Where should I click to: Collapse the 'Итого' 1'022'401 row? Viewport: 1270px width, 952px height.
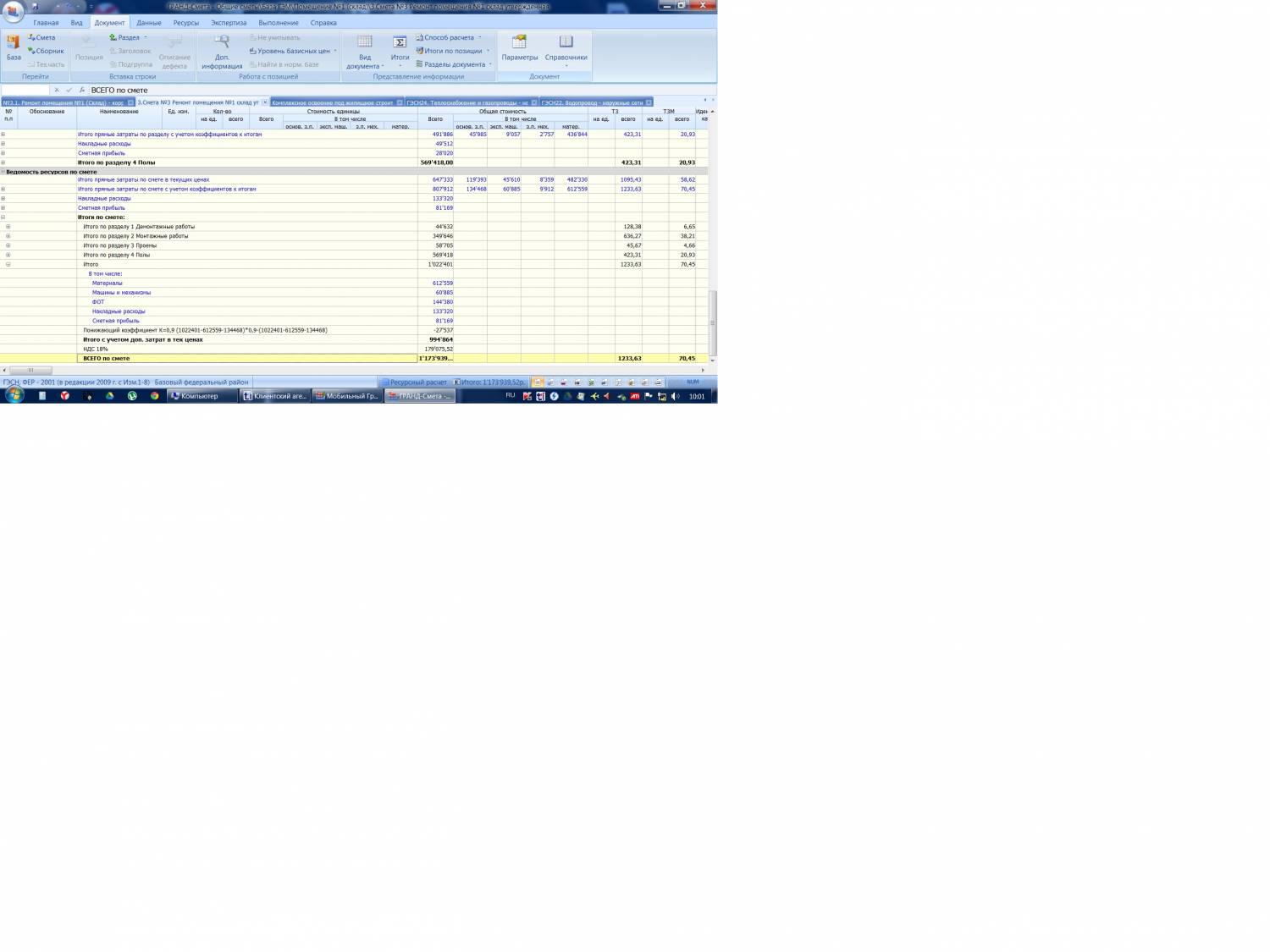8,264
